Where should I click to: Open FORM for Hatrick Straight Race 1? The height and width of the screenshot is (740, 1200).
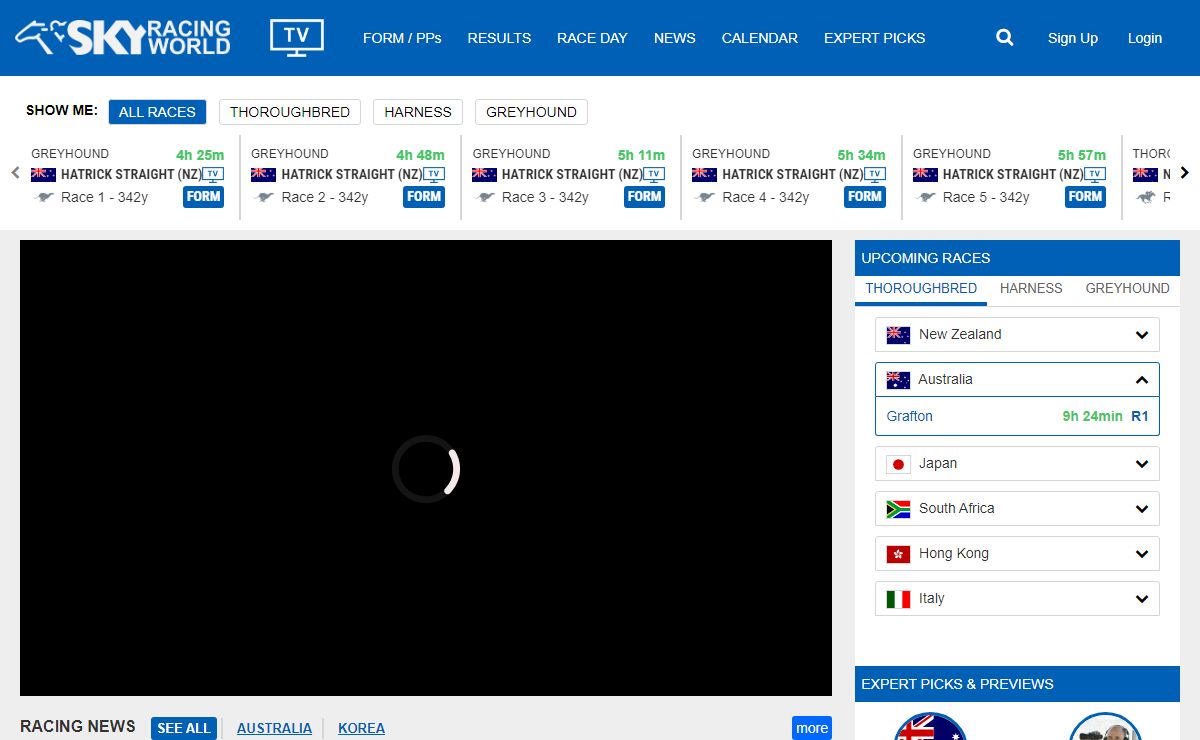pos(203,197)
